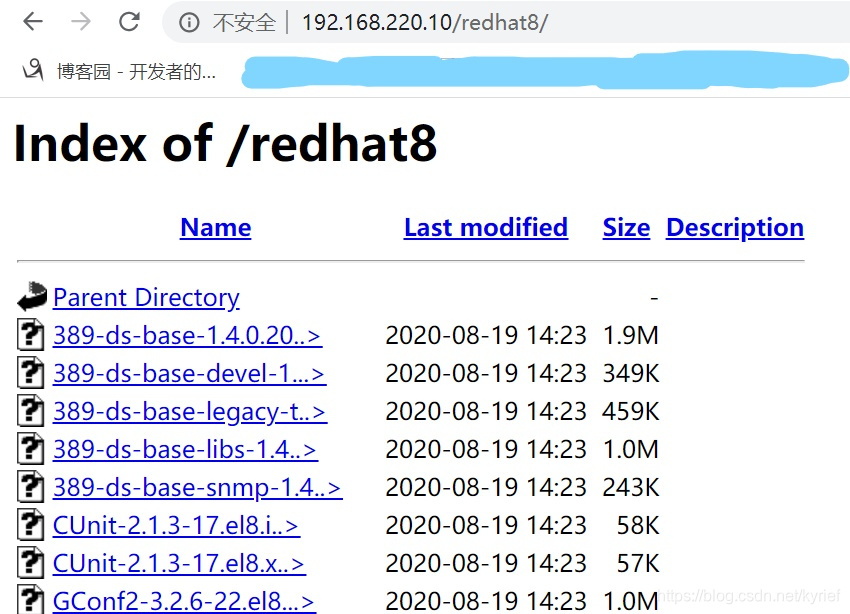Image resolution: width=850 pixels, height=614 pixels.
Task: Sort listing by Description
Action: pos(735,228)
